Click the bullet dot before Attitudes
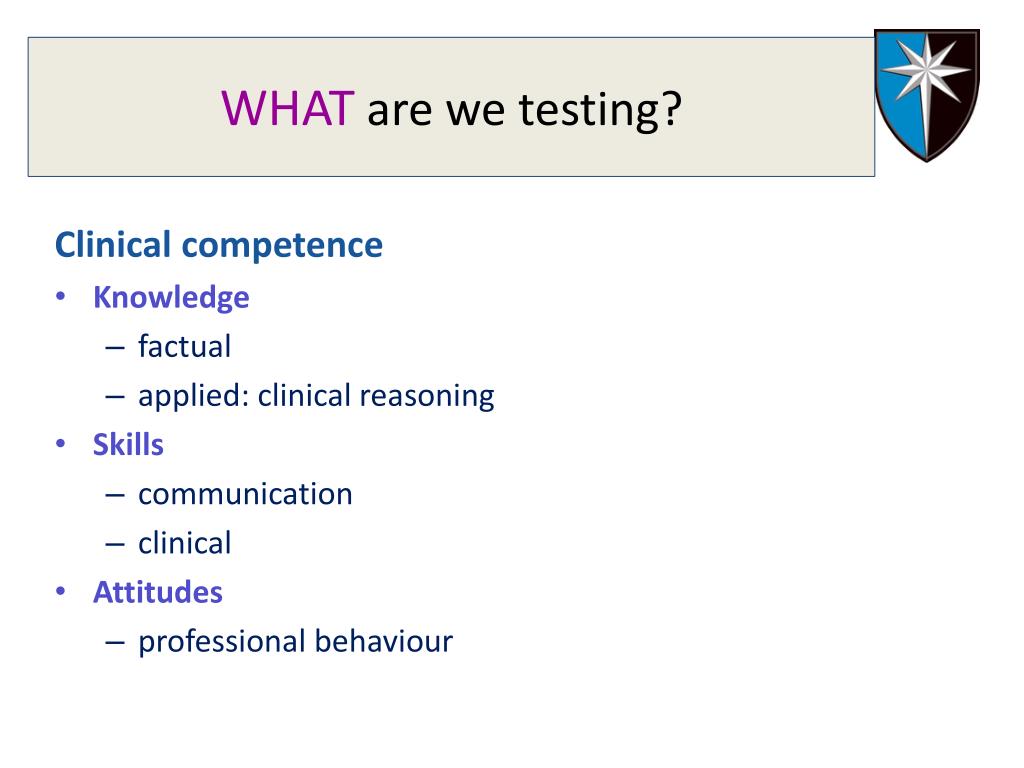 click(x=61, y=592)
